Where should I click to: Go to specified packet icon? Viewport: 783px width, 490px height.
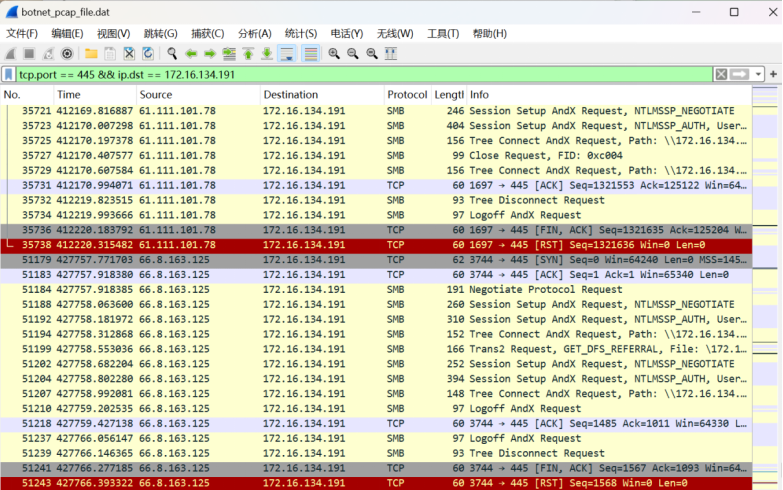[229, 53]
